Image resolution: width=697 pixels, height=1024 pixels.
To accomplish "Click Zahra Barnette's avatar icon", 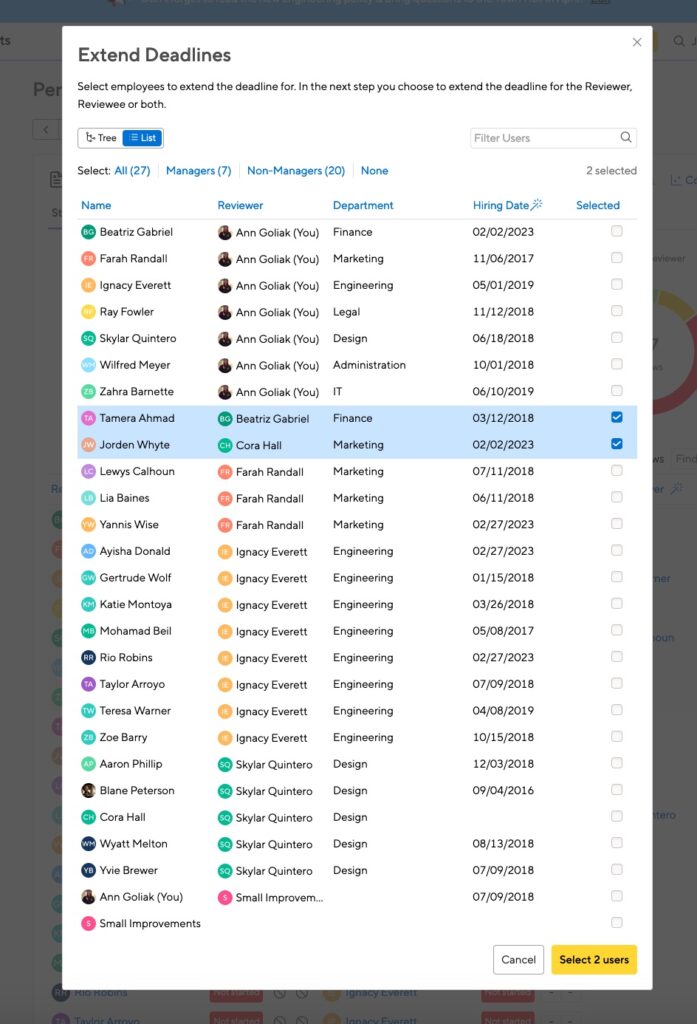I will [x=88, y=391].
